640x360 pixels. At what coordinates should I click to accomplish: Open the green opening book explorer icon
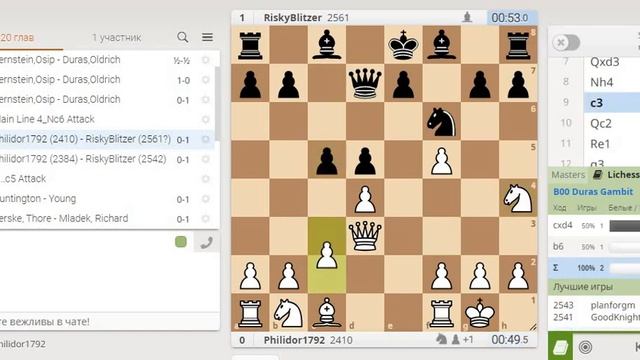point(560,347)
